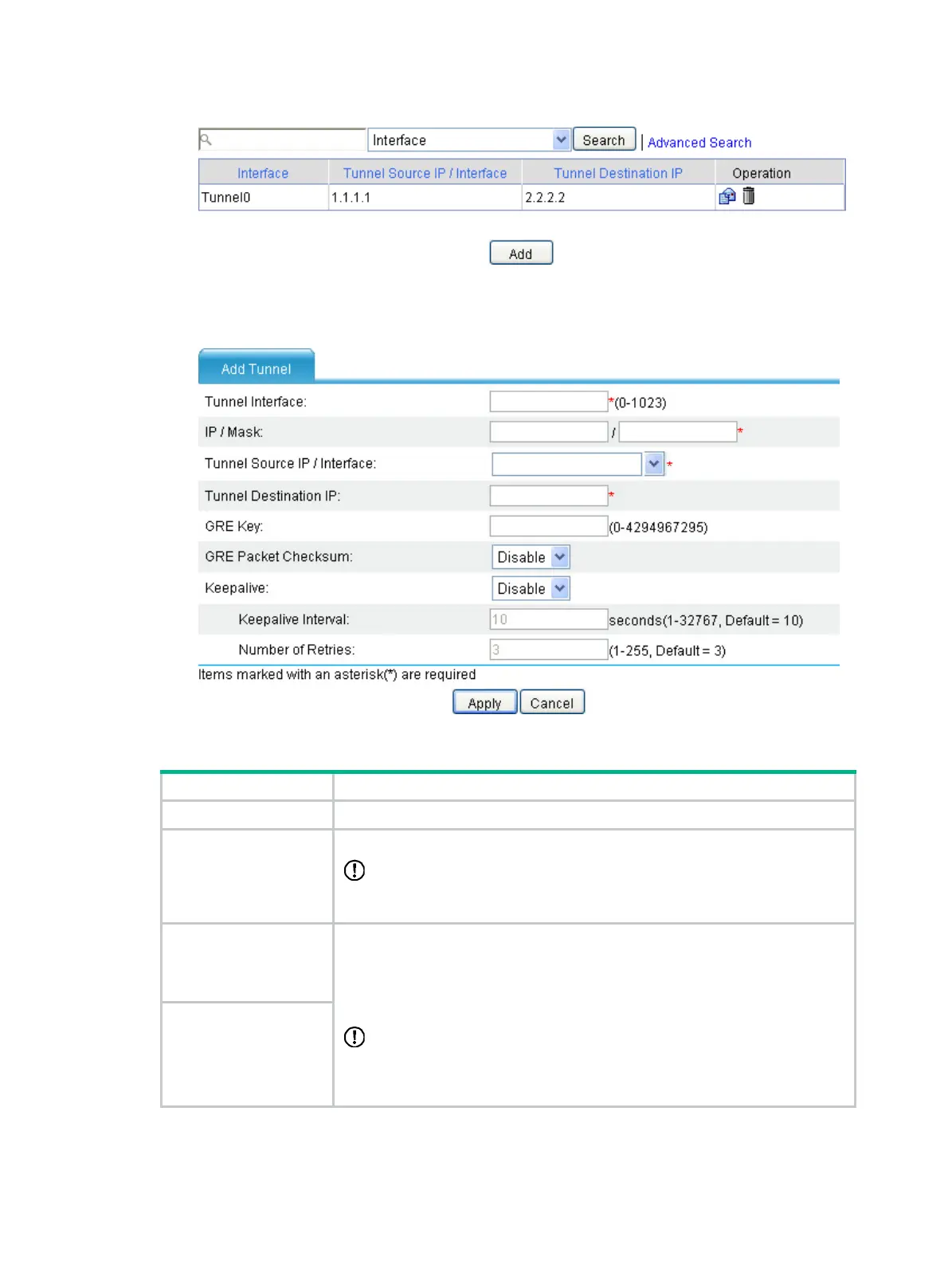Edit the Tunnel0 entry via modify icon
This screenshot has height=1288, width=948.
click(727, 196)
